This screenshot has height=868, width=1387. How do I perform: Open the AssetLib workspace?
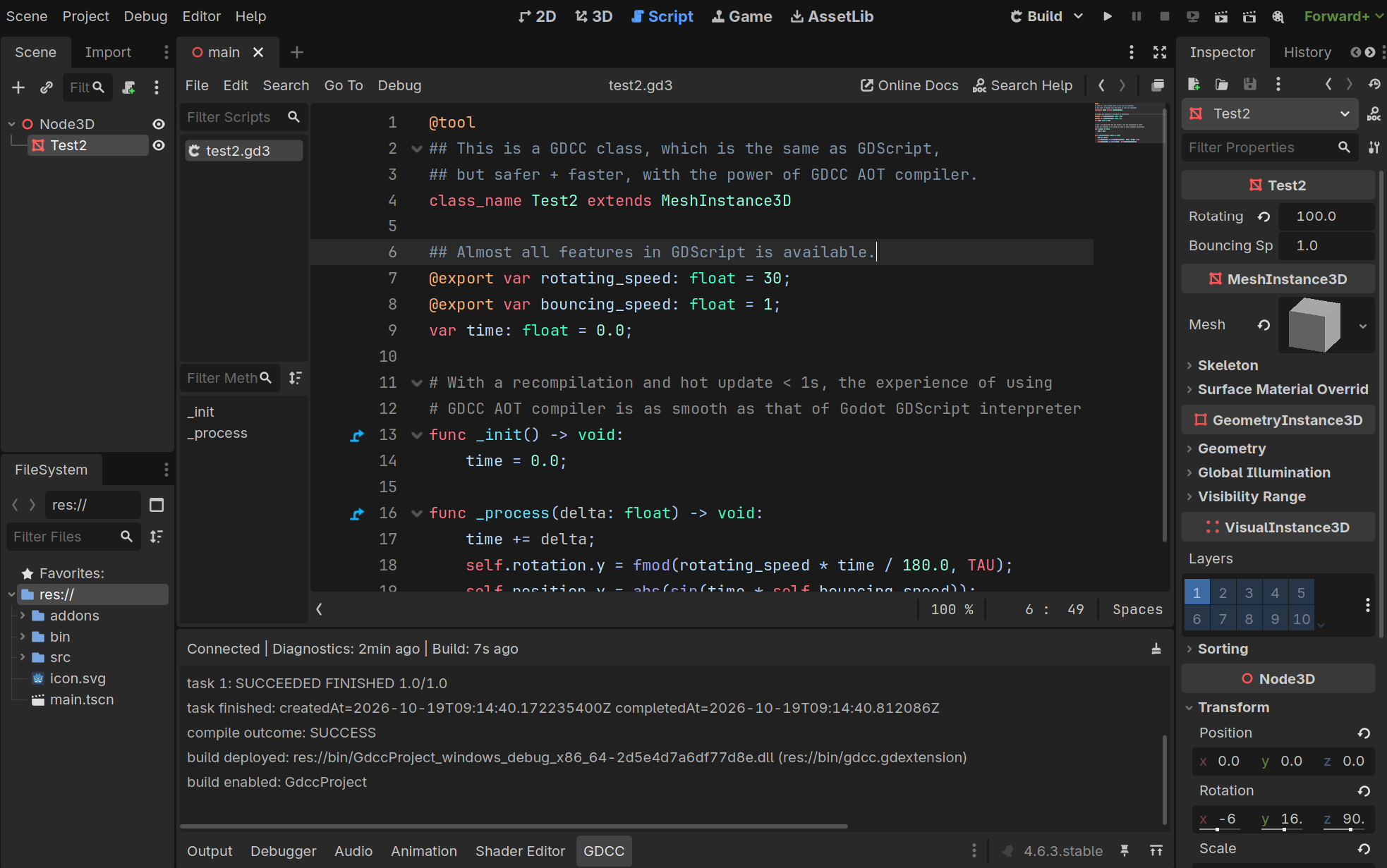pos(832,16)
